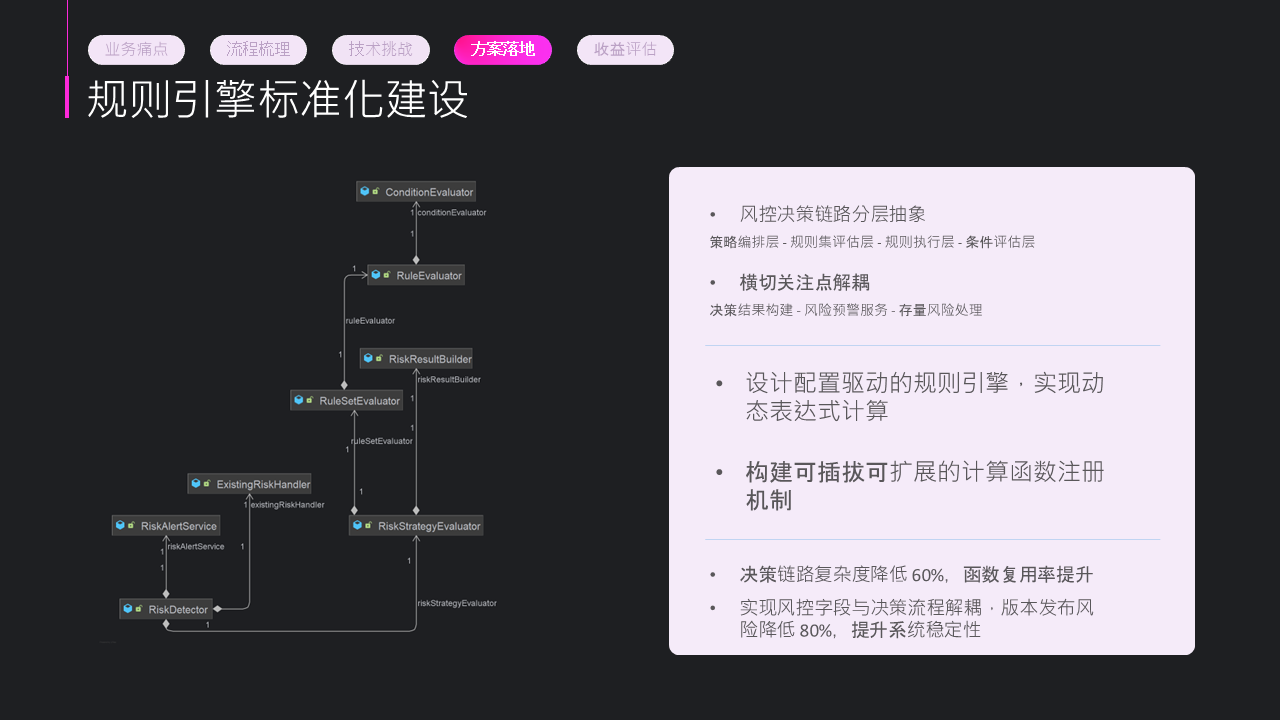Click the bullet 决策链路复杂度降低 60%
Viewport: 1280px width, 720px height.
tap(916, 575)
